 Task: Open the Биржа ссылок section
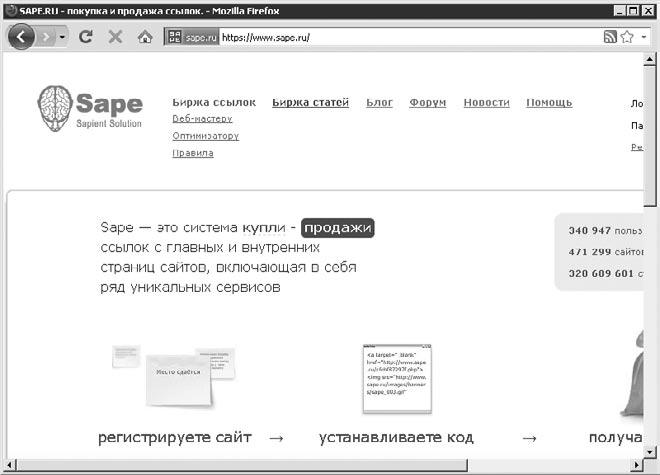pyautogui.click(x=214, y=102)
